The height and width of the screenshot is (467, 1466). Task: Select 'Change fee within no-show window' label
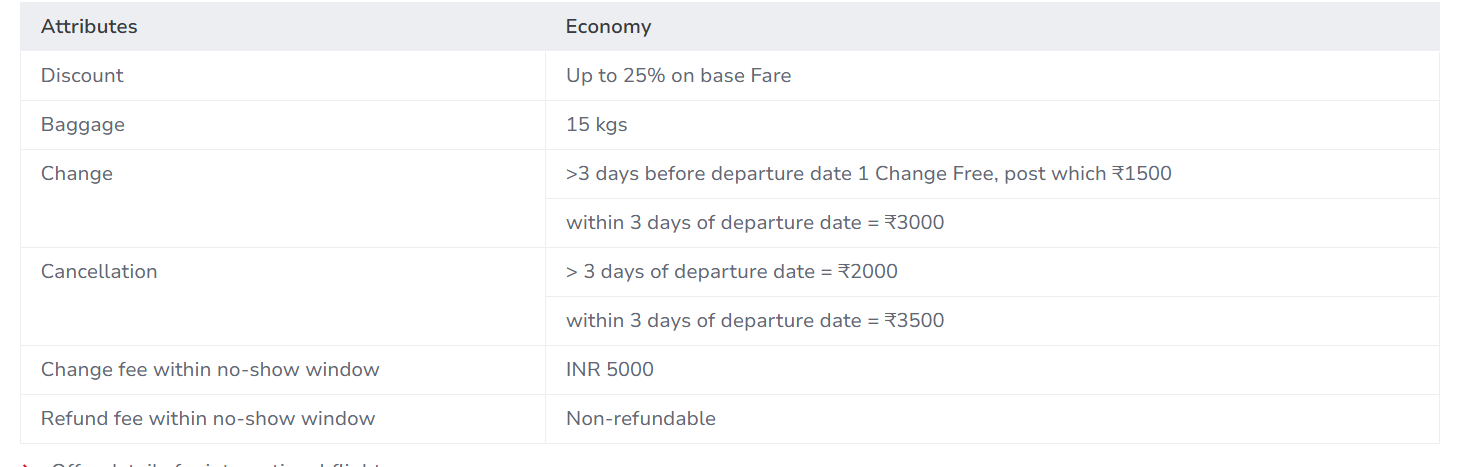click(210, 370)
